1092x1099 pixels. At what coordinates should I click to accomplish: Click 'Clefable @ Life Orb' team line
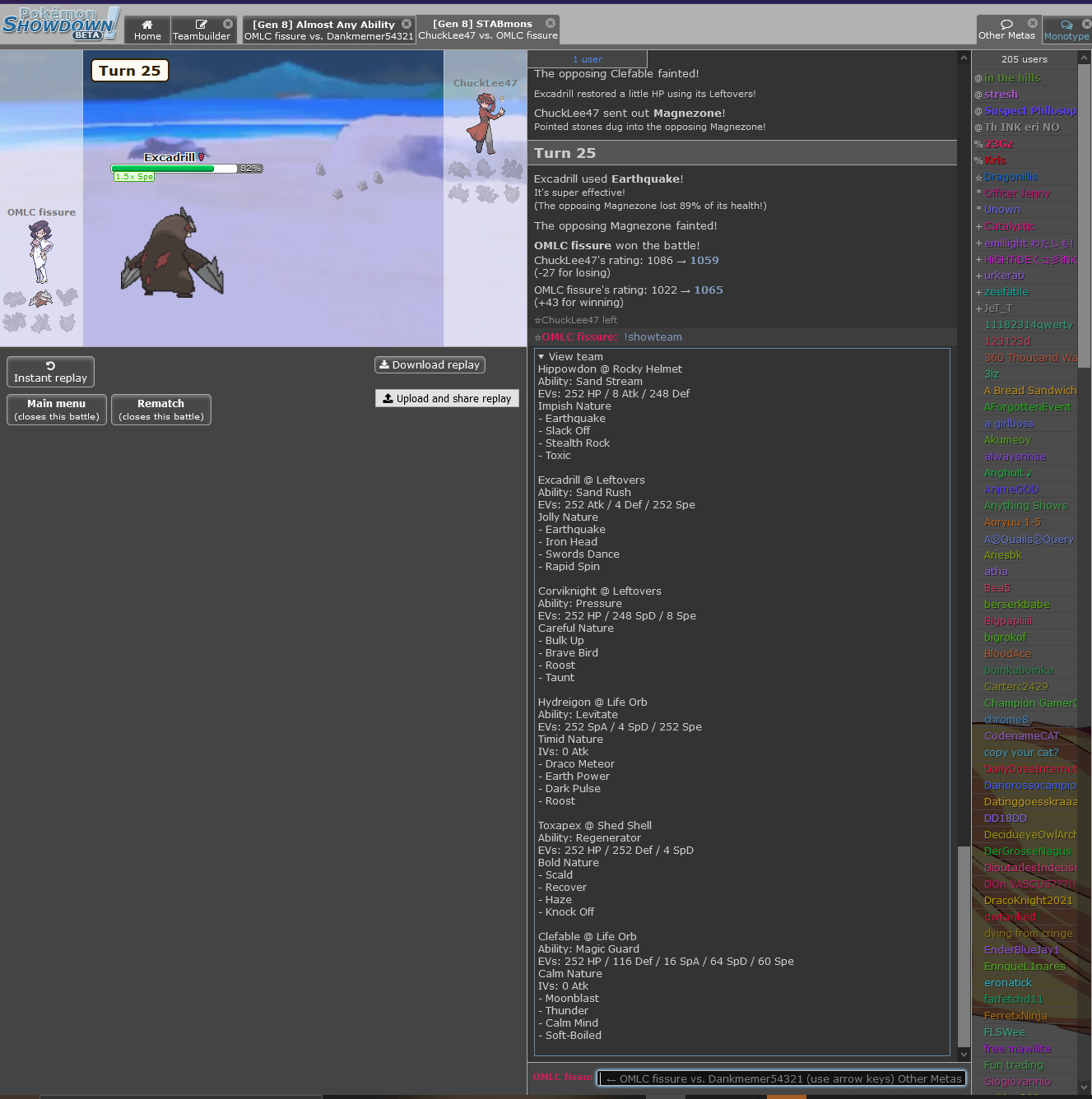588,937
